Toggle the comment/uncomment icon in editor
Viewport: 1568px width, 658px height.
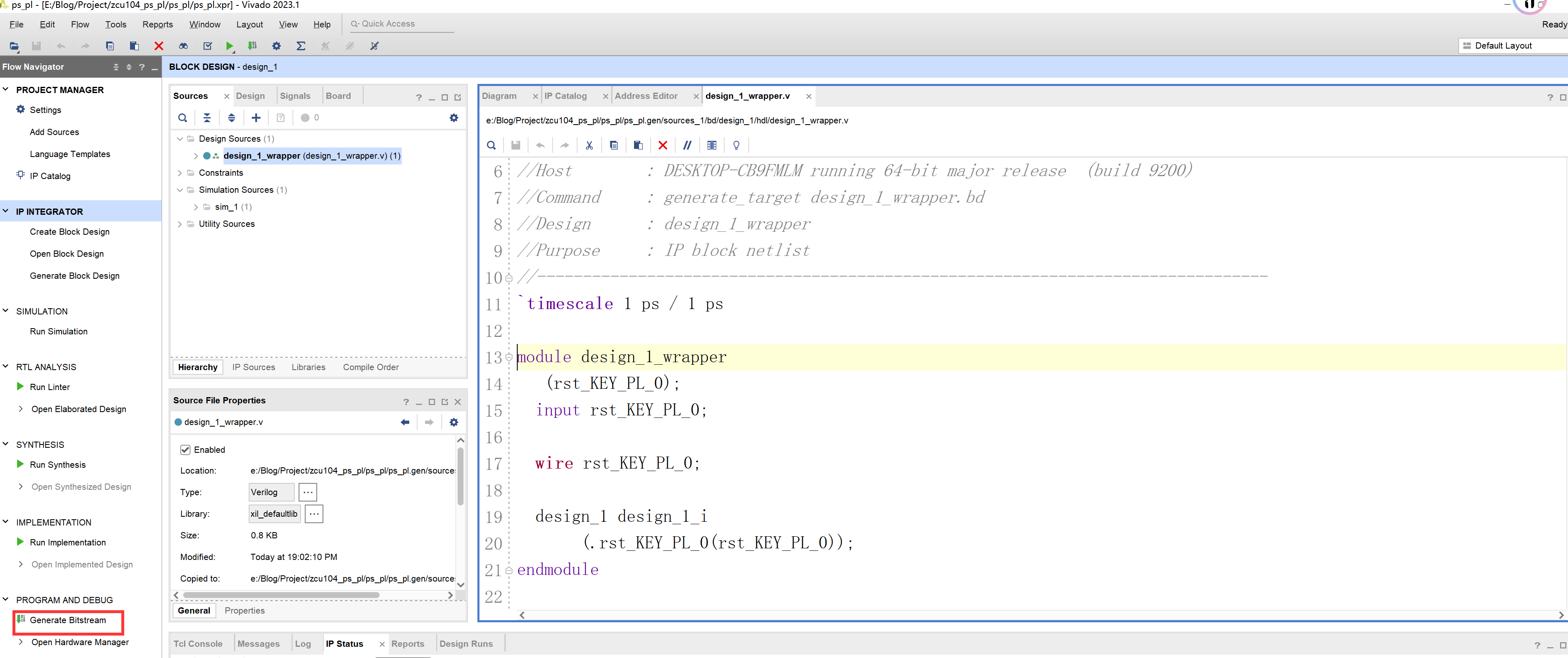point(688,145)
